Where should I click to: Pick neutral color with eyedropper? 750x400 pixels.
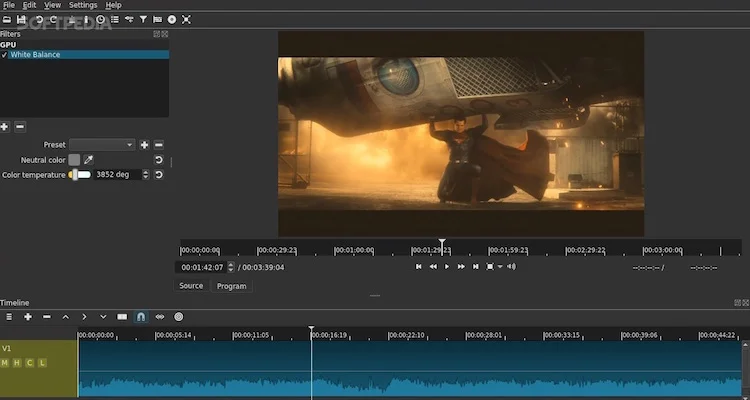point(88,160)
